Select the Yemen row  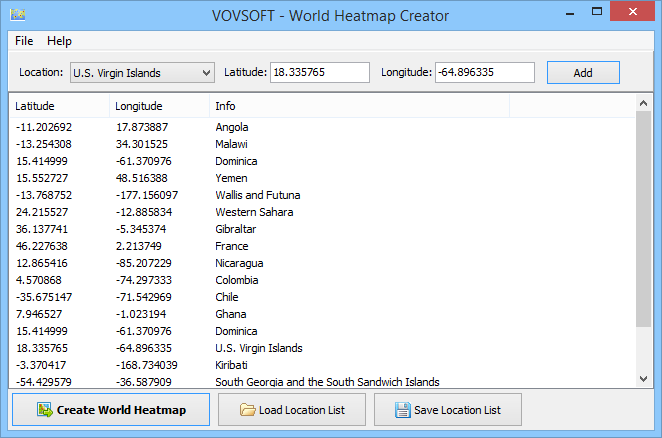coord(322,178)
